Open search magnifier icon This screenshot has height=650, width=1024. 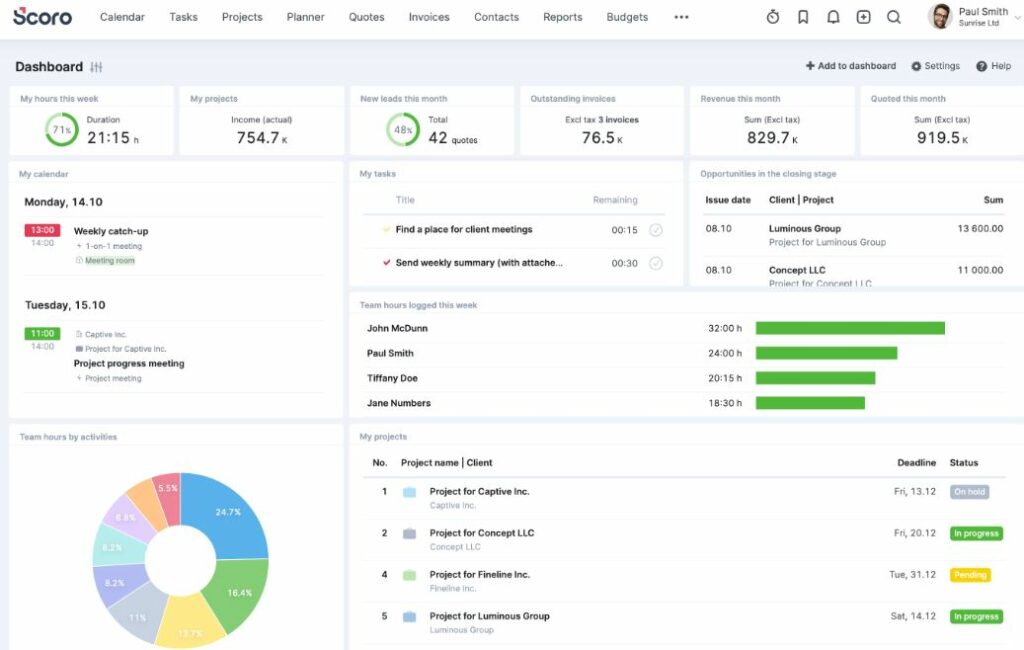click(894, 17)
